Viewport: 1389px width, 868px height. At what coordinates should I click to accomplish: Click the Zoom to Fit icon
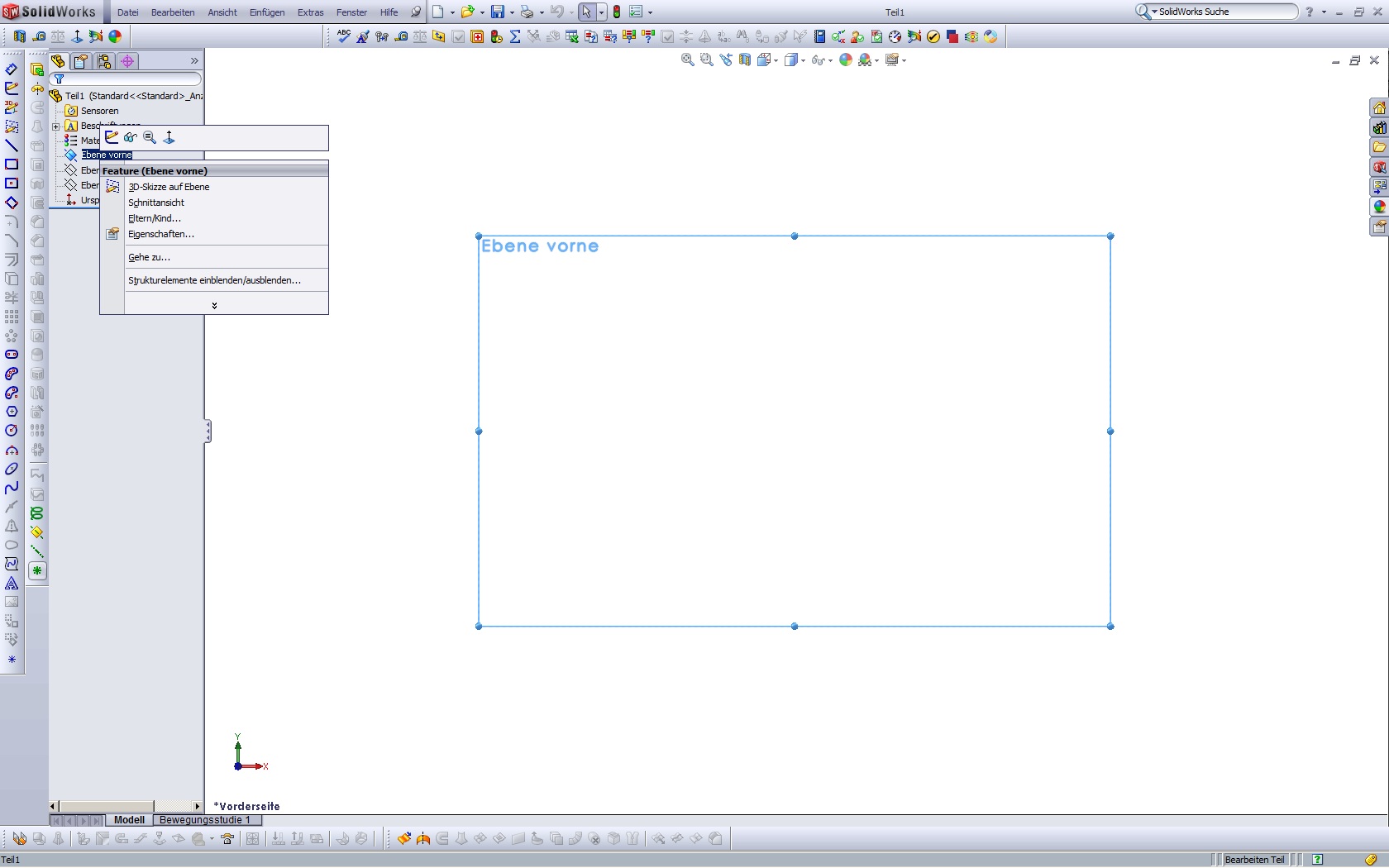tap(687, 60)
